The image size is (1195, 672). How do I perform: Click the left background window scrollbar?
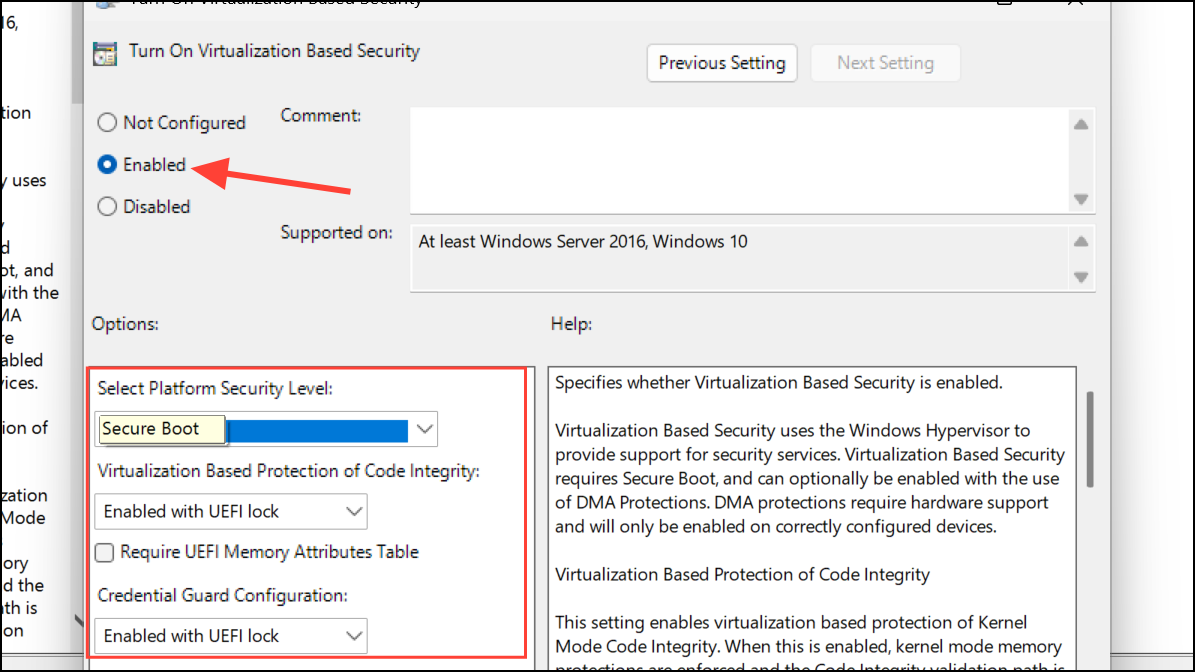click(x=77, y=53)
